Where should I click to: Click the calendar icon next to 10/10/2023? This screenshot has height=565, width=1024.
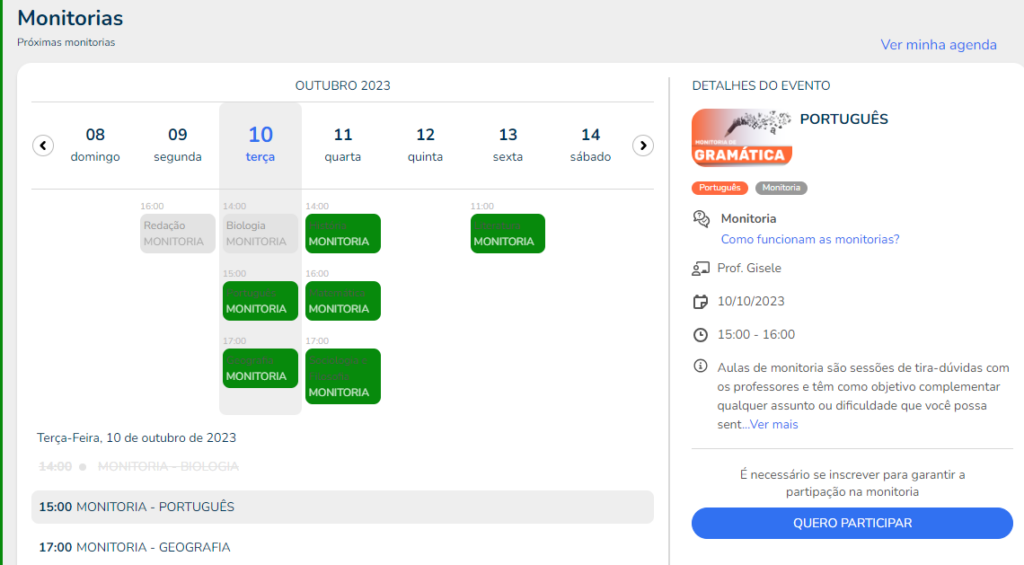coord(700,302)
